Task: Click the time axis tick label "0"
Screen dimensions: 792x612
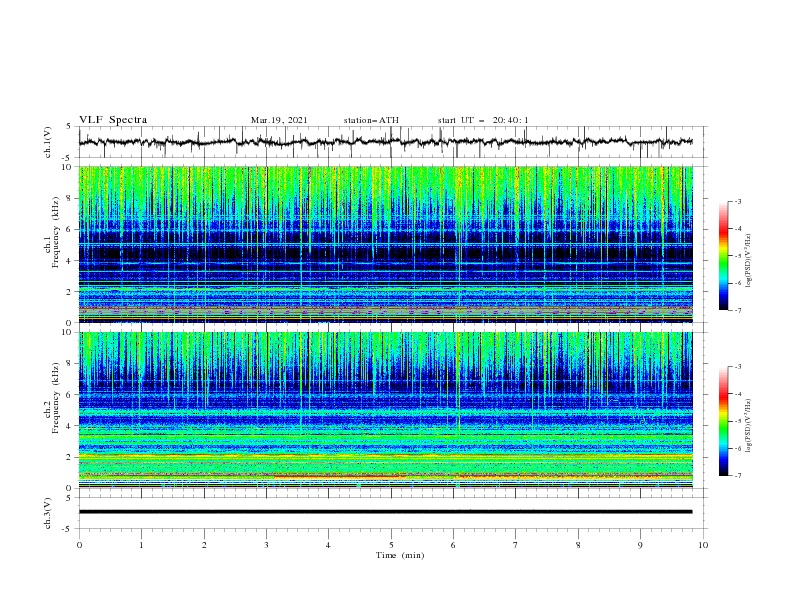Action: pyautogui.click(x=79, y=545)
